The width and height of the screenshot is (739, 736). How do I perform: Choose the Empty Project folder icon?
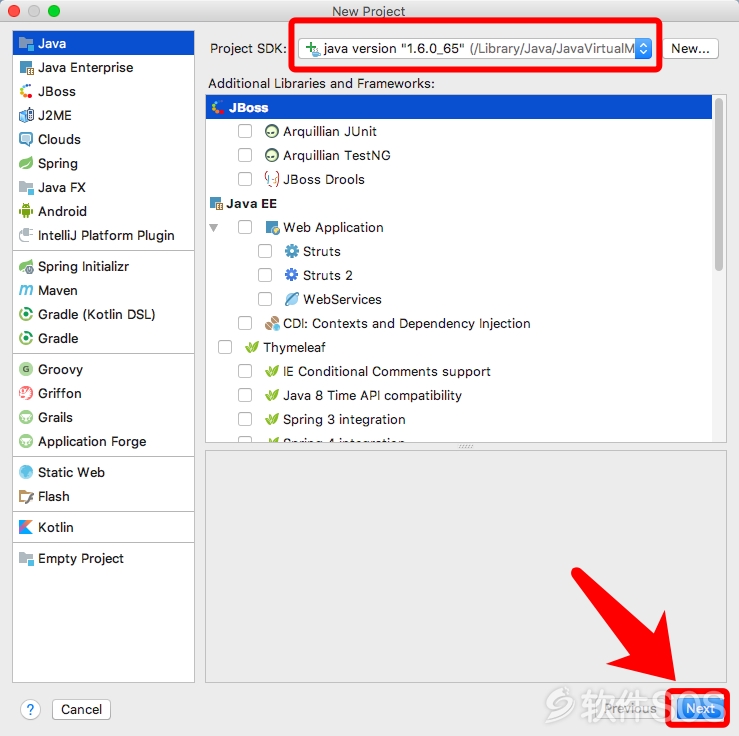coord(26,558)
